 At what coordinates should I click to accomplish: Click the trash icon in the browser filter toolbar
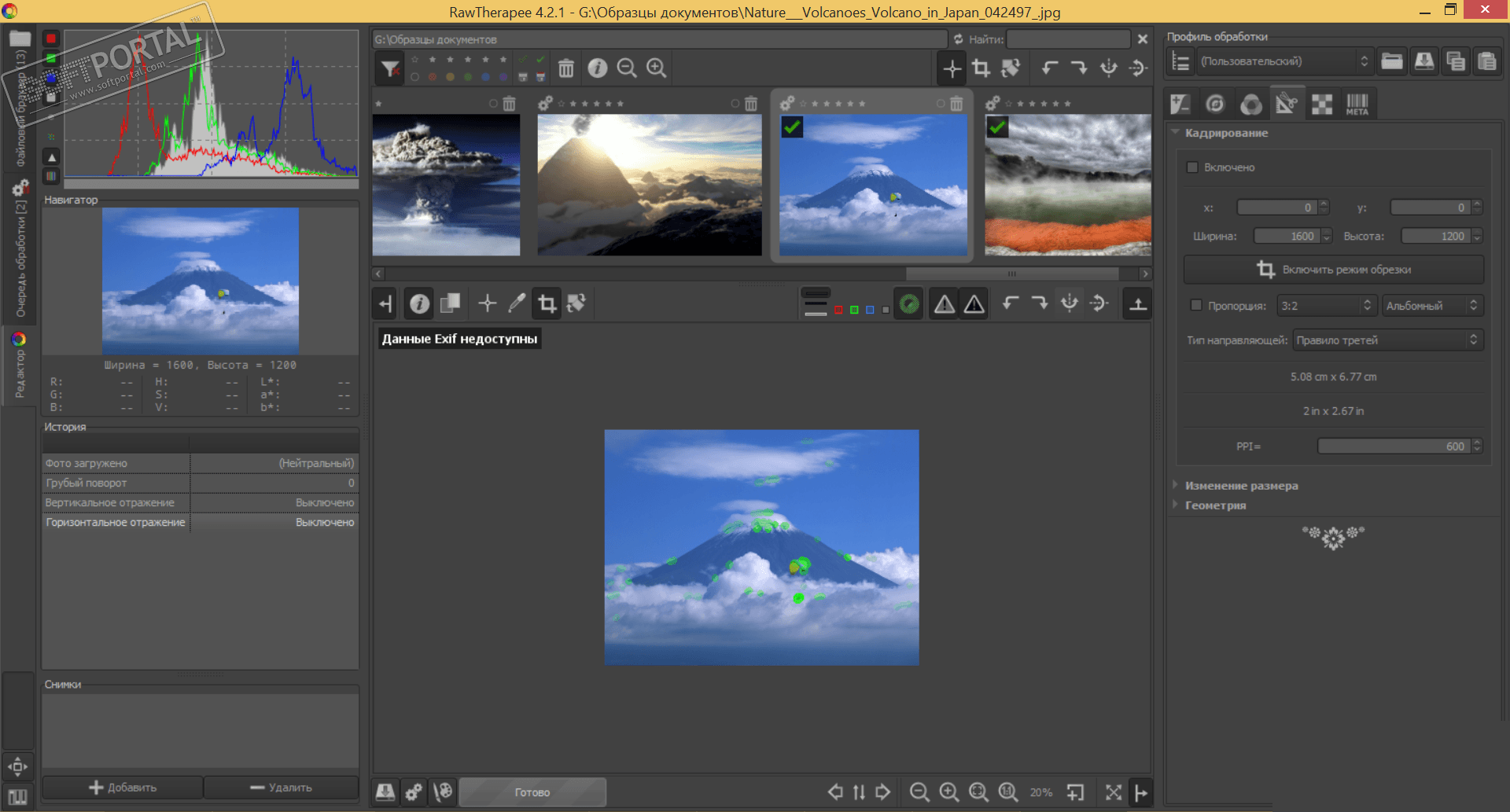(566, 68)
